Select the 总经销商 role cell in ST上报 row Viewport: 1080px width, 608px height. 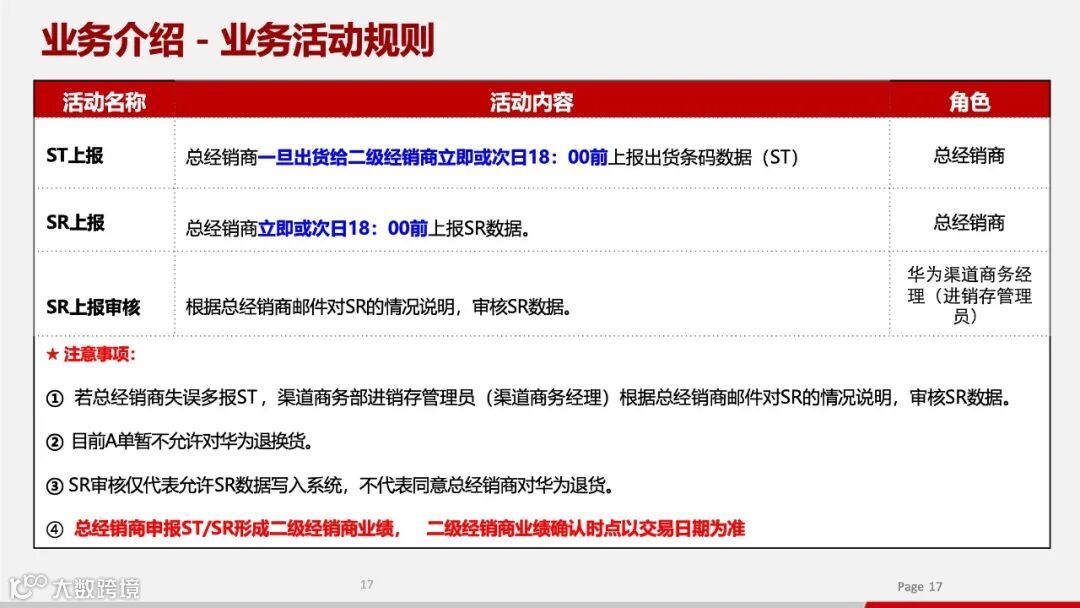point(969,156)
